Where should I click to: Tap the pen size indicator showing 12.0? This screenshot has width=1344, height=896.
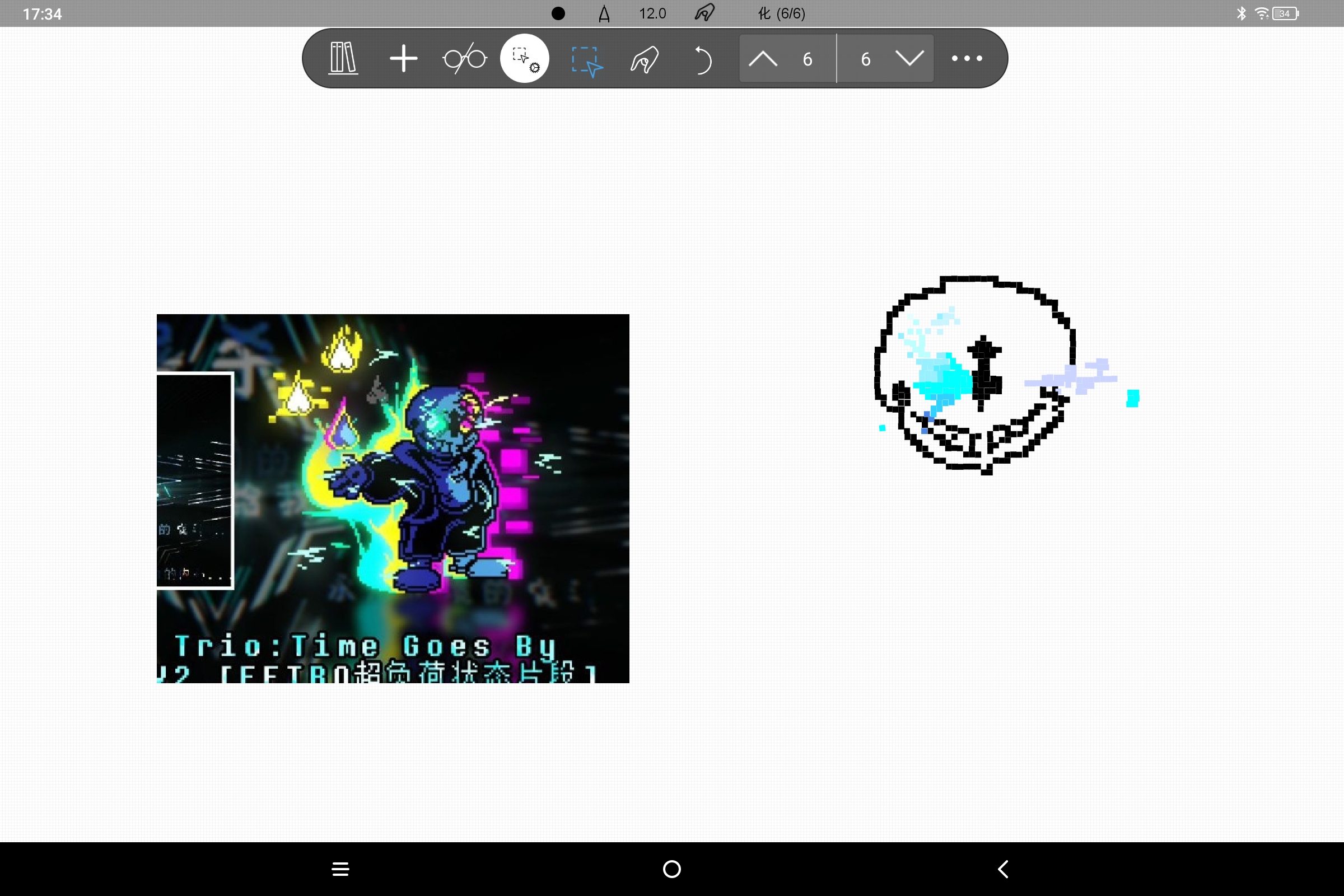pyautogui.click(x=651, y=12)
